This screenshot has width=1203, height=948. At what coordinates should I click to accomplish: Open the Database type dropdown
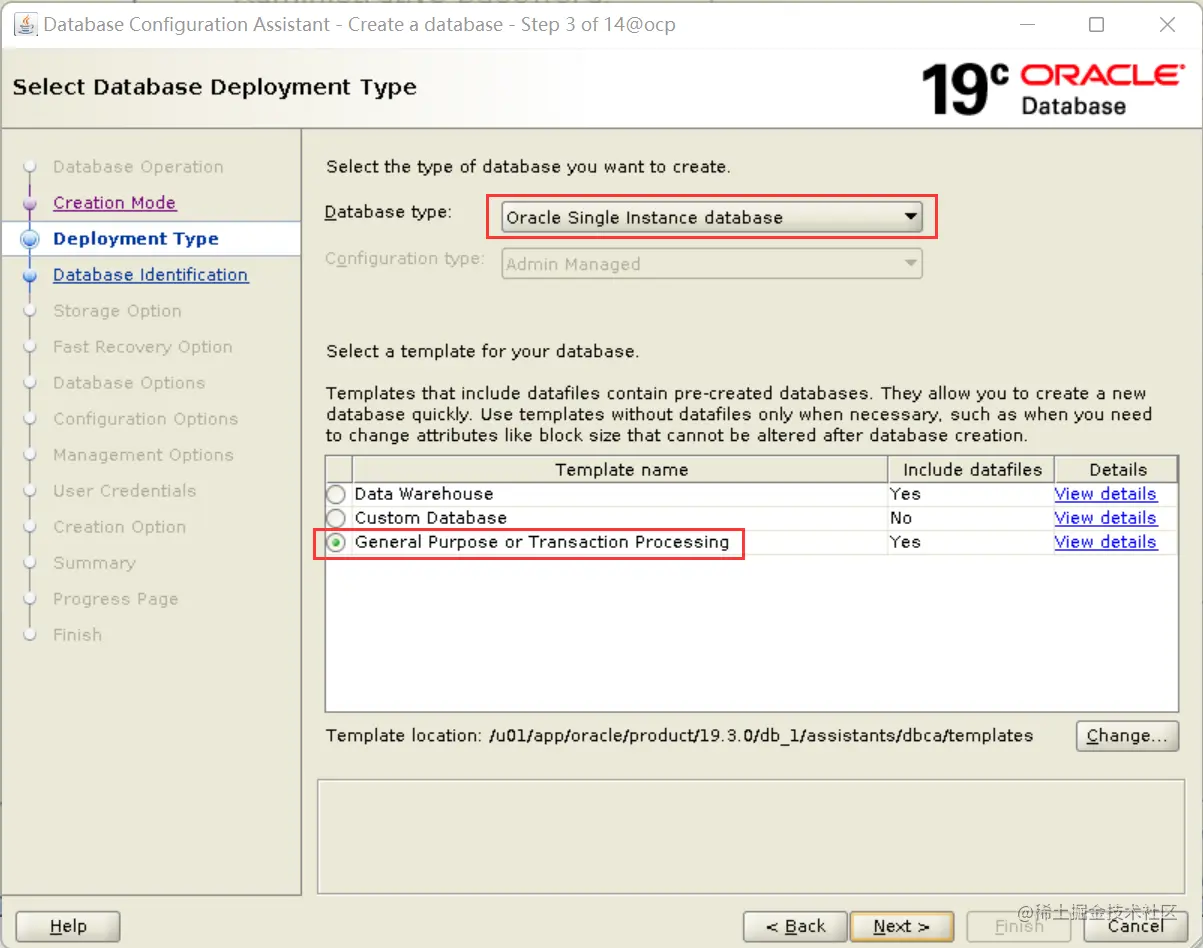pyautogui.click(x=711, y=217)
